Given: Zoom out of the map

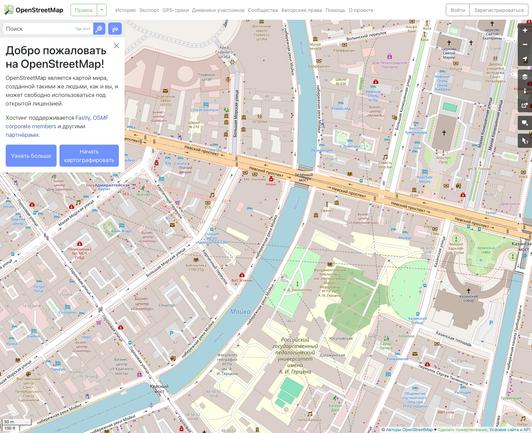Looking at the screenshot, I should [x=525, y=45].
